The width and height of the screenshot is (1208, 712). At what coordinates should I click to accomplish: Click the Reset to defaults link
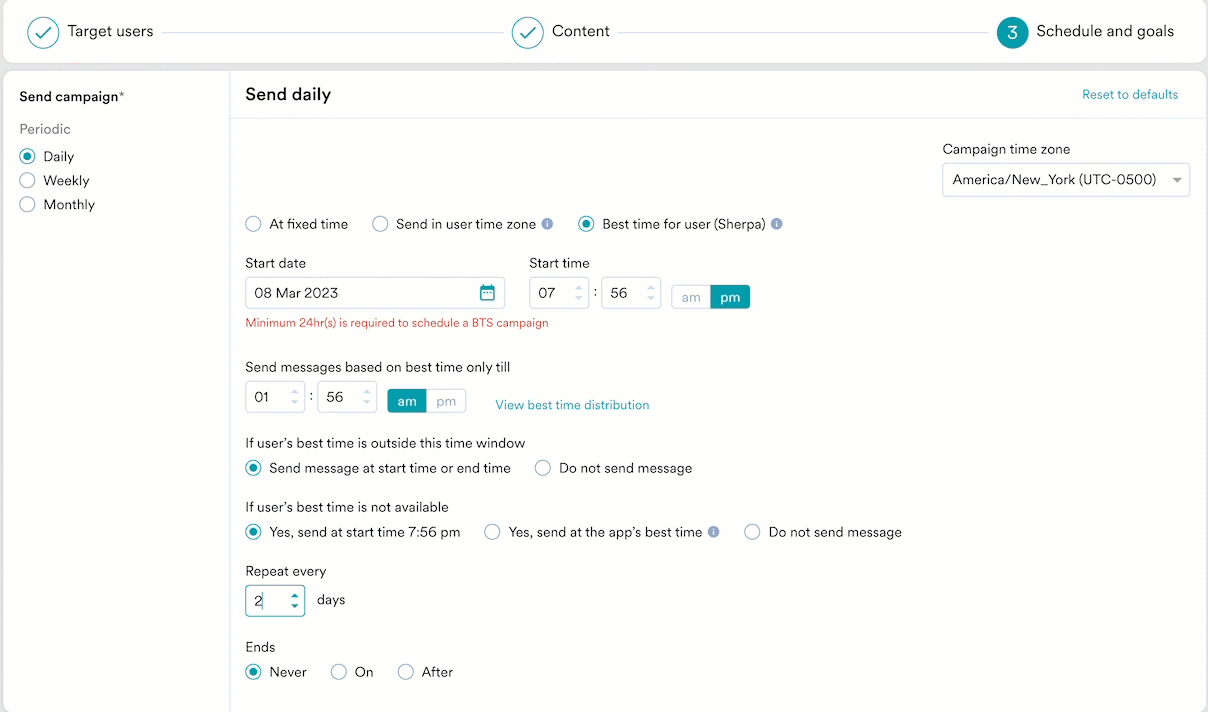click(x=1130, y=95)
